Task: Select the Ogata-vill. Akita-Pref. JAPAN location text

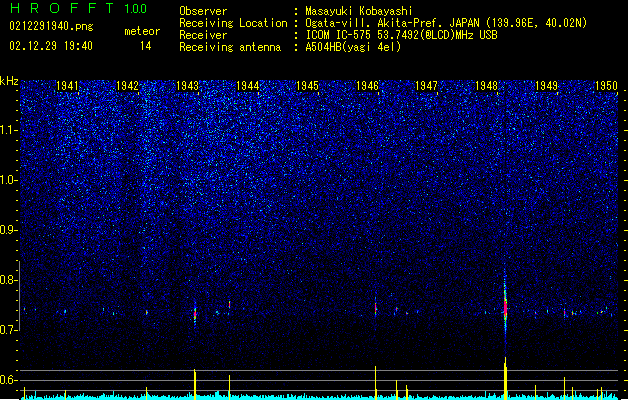Action: coord(446,23)
